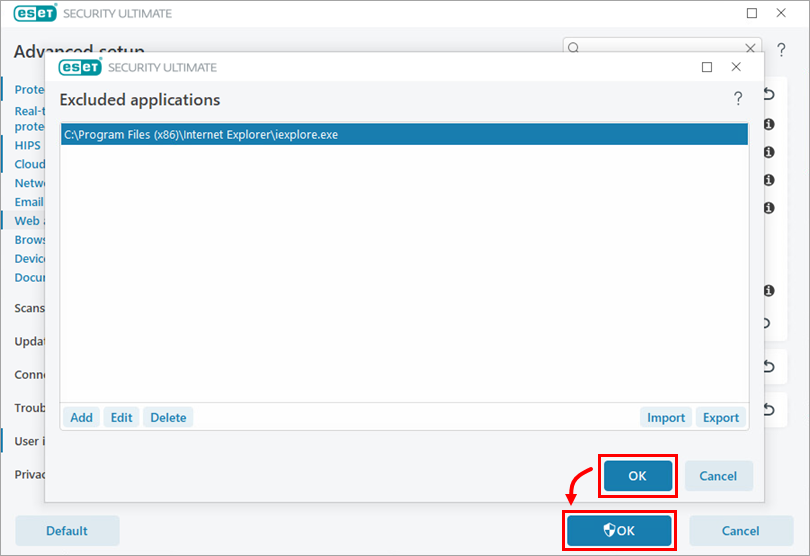The image size is (810, 556).
Task: Open Troubleshooting section in sidebar
Action: pos(29,408)
